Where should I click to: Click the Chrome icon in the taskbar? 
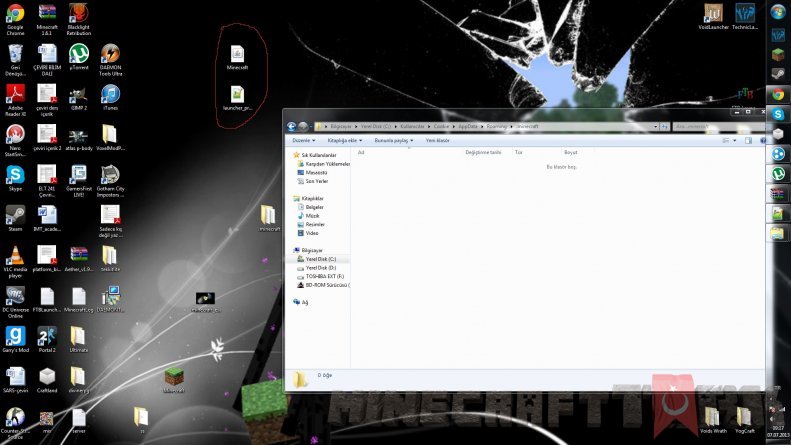tap(778, 94)
